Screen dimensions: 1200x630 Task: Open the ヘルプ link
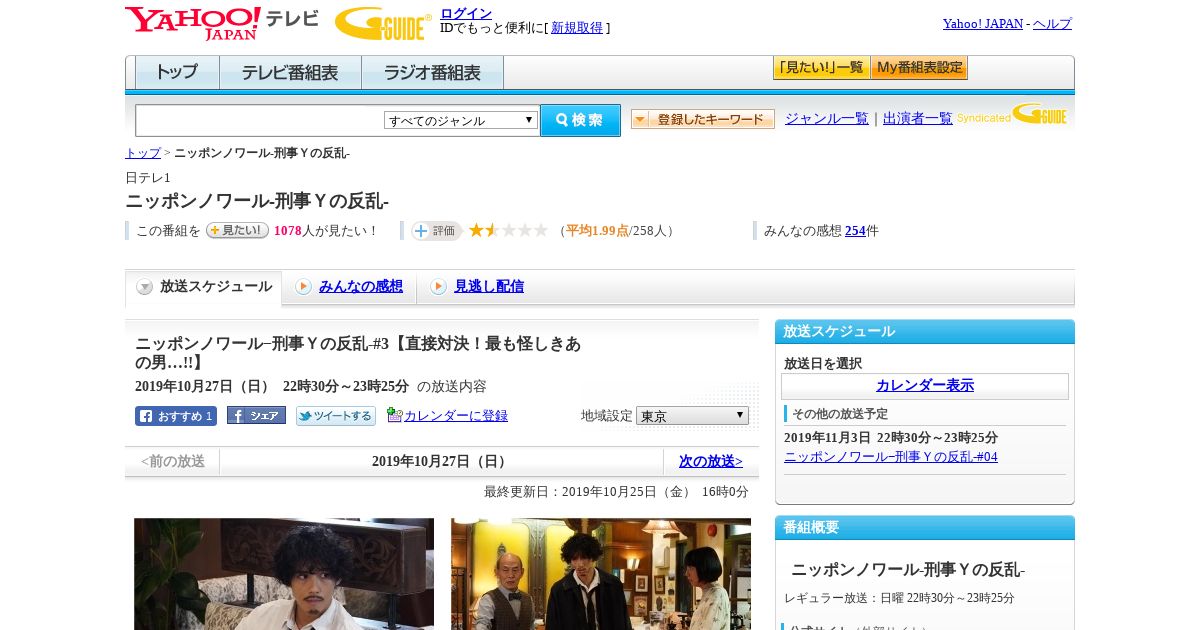(x=1052, y=24)
